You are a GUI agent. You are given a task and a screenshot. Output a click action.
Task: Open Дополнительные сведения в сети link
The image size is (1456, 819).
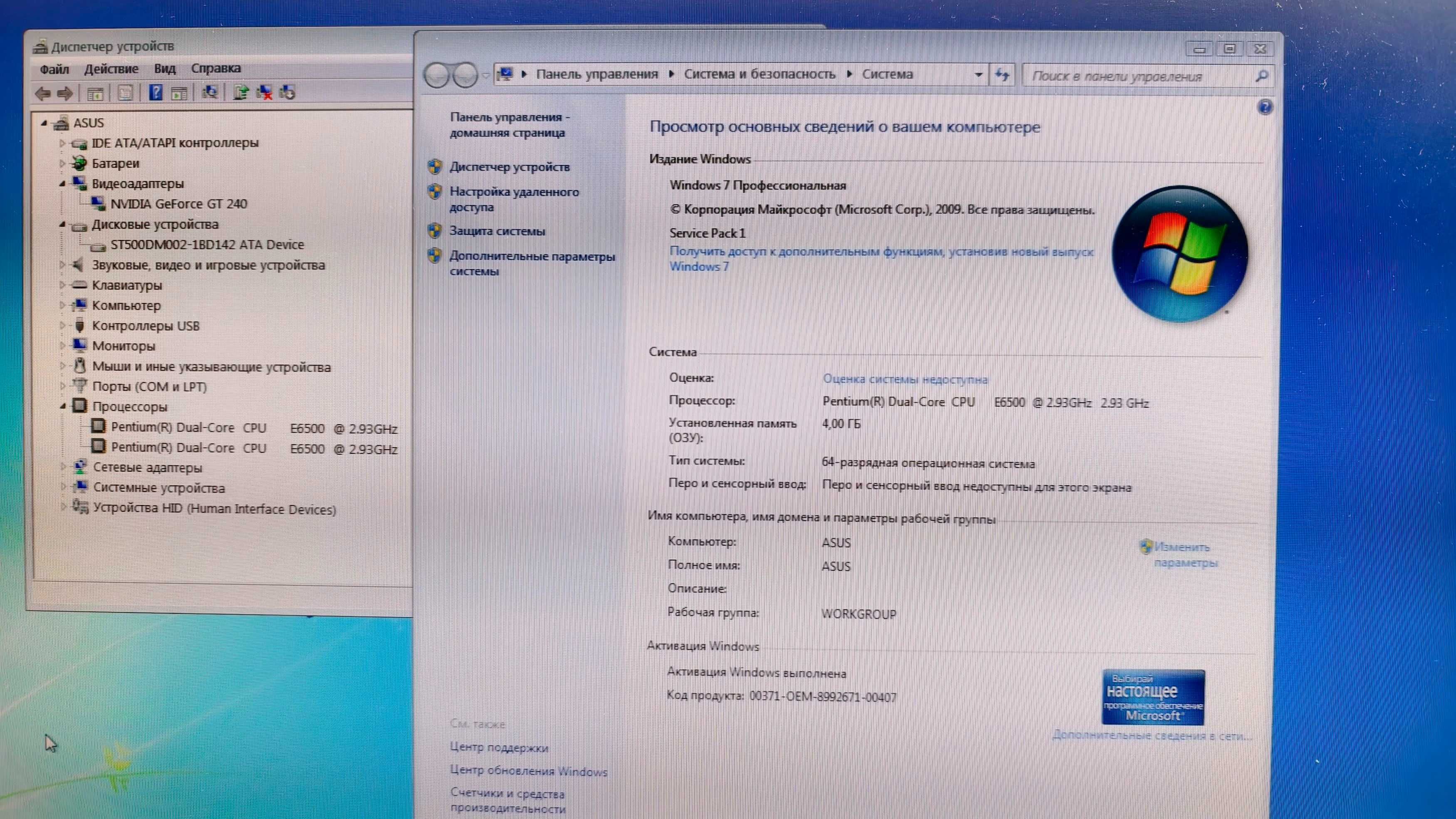pos(1152,735)
